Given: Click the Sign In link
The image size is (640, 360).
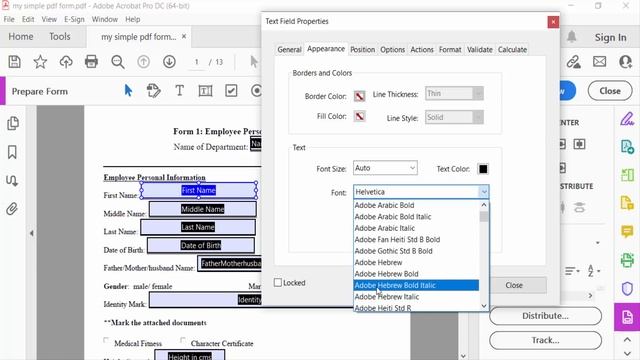Looking at the screenshot, I should (610, 37).
